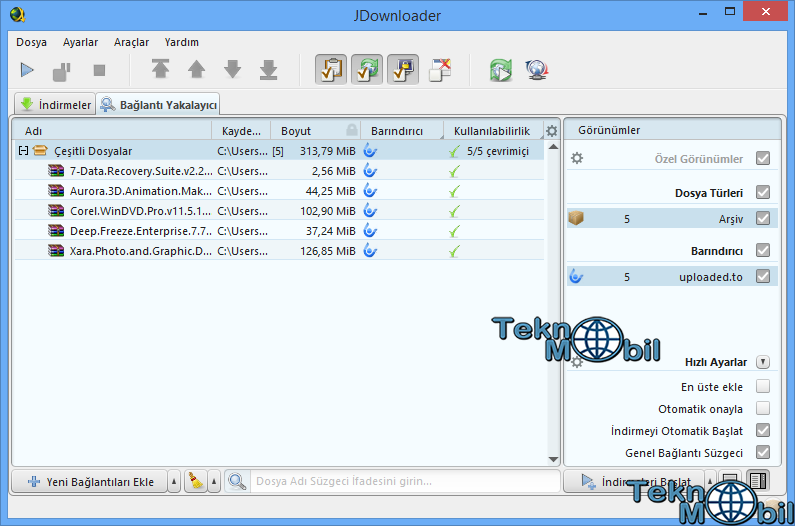Click 'Yeni Bağlantıları Ekle' button

click(x=90, y=481)
